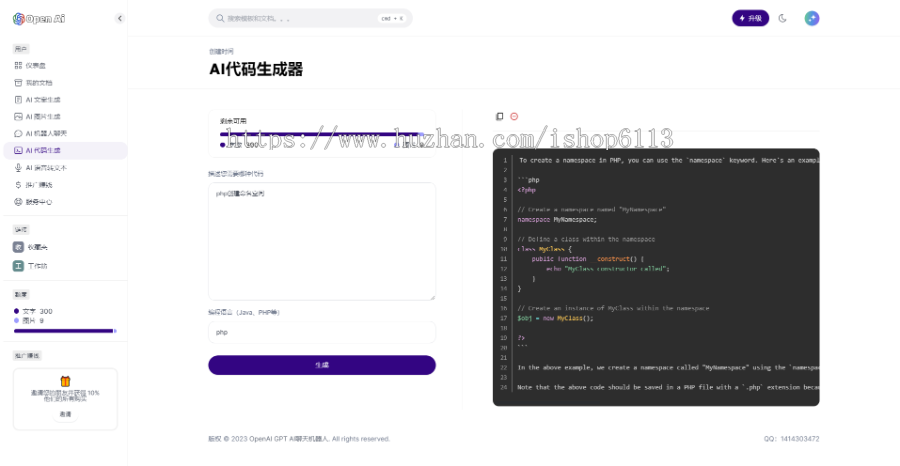
Task: Click the gift box icon
Action: [x=65, y=381]
